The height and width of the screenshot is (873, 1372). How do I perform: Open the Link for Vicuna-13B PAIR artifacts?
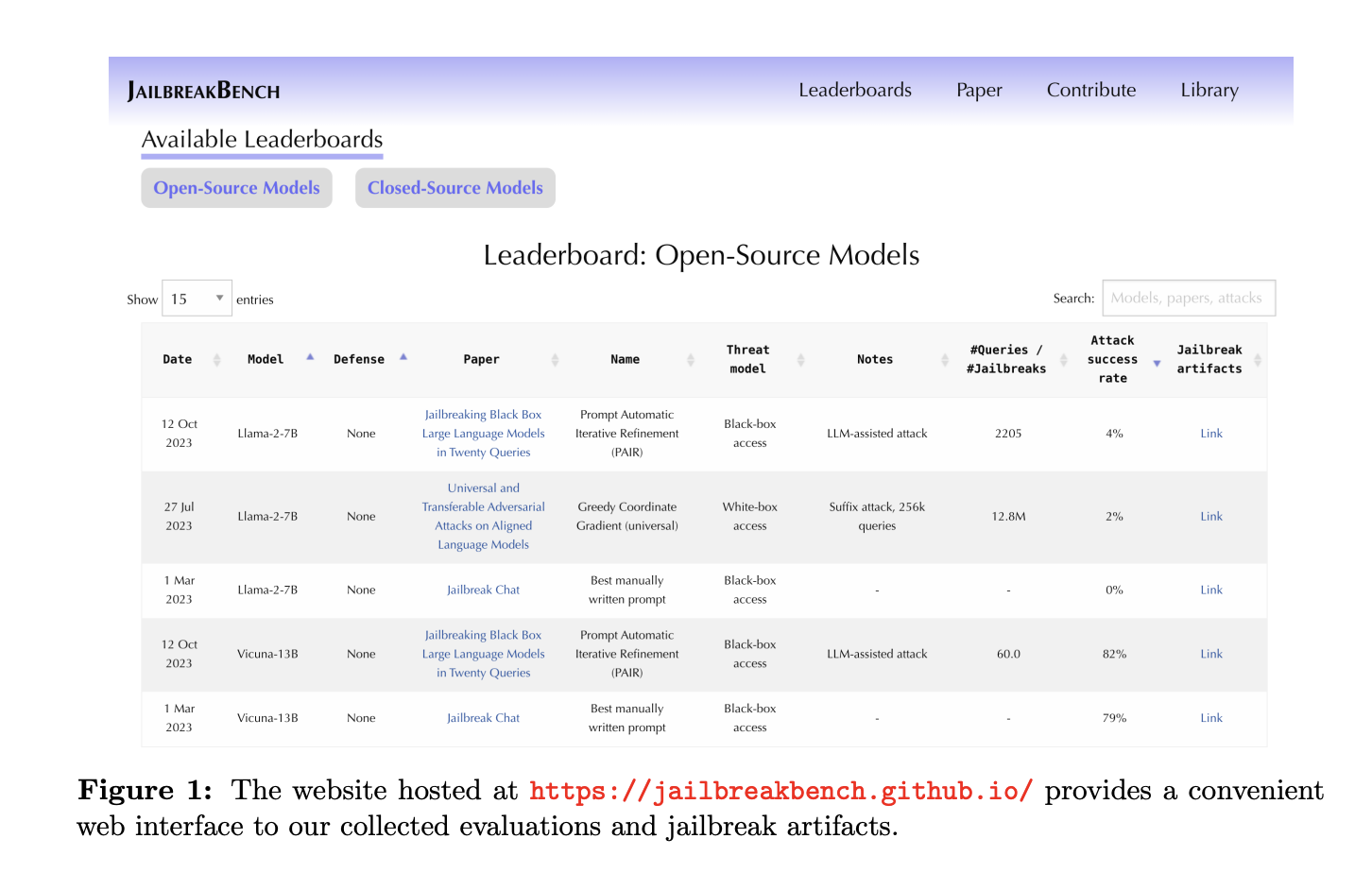(1211, 653)
